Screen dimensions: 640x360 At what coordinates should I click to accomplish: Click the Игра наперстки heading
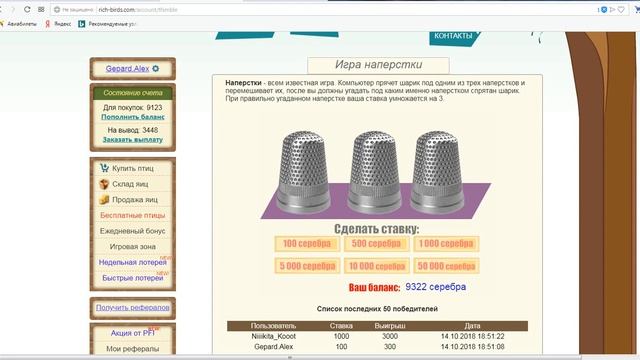click(x=378, y=64)
